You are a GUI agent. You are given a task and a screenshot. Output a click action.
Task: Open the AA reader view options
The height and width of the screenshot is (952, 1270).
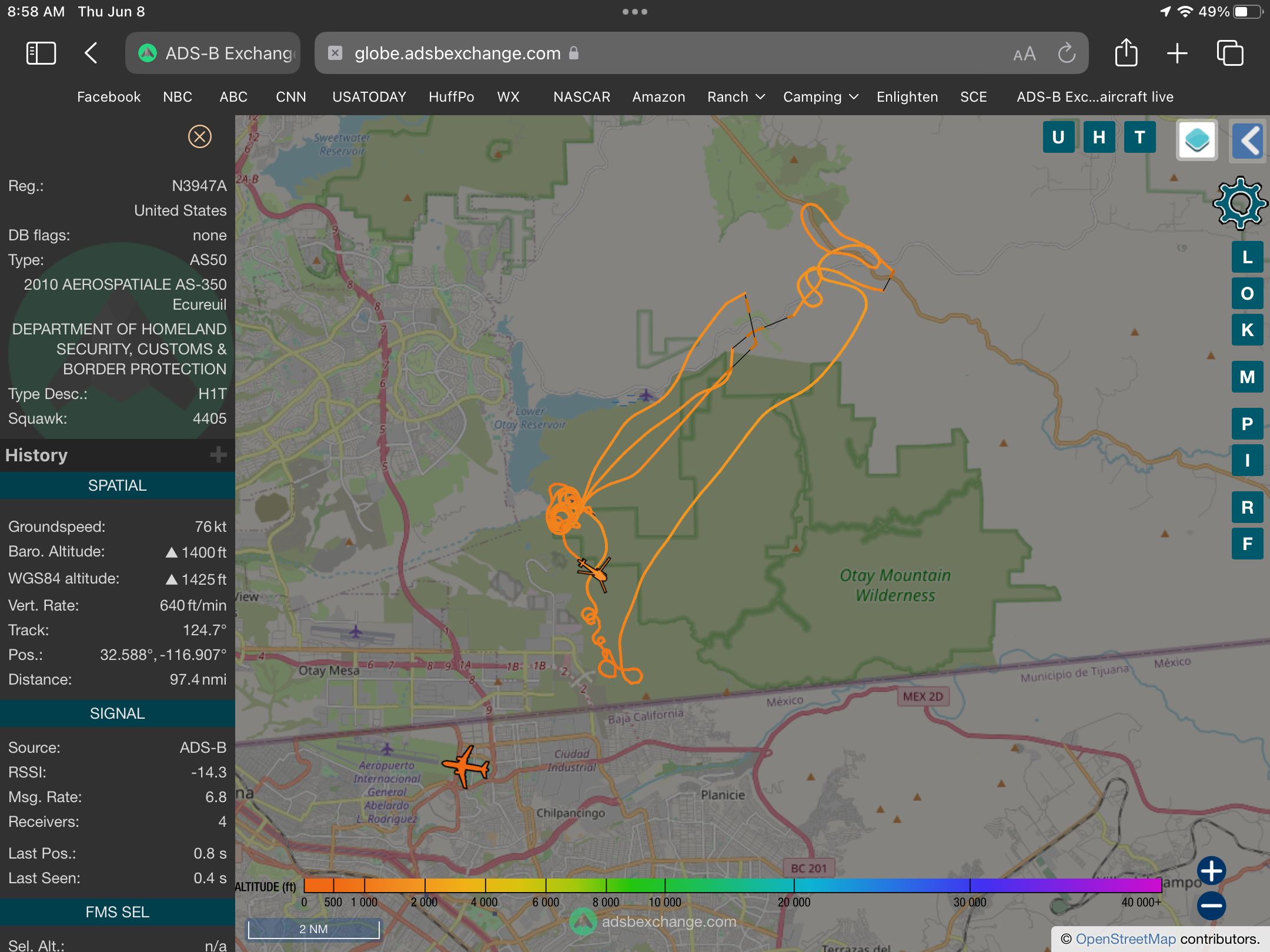(1024, 54)
